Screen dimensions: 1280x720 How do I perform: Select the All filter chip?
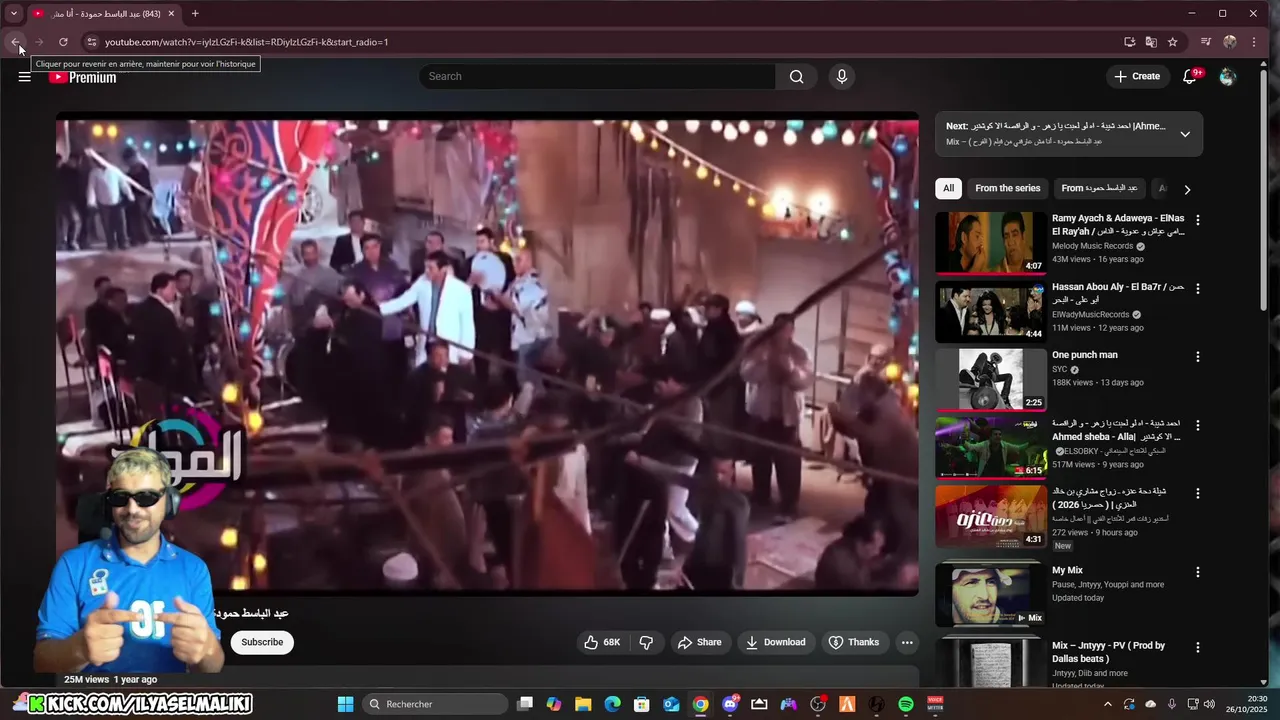tap(948, 188)
